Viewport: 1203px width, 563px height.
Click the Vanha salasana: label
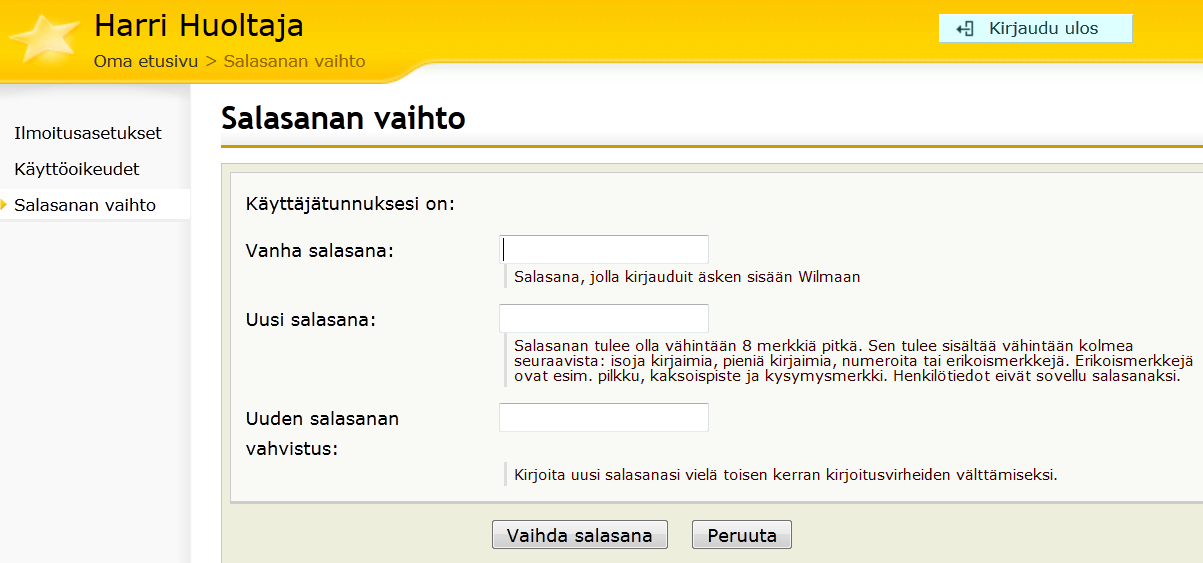[x=320, y=250]
